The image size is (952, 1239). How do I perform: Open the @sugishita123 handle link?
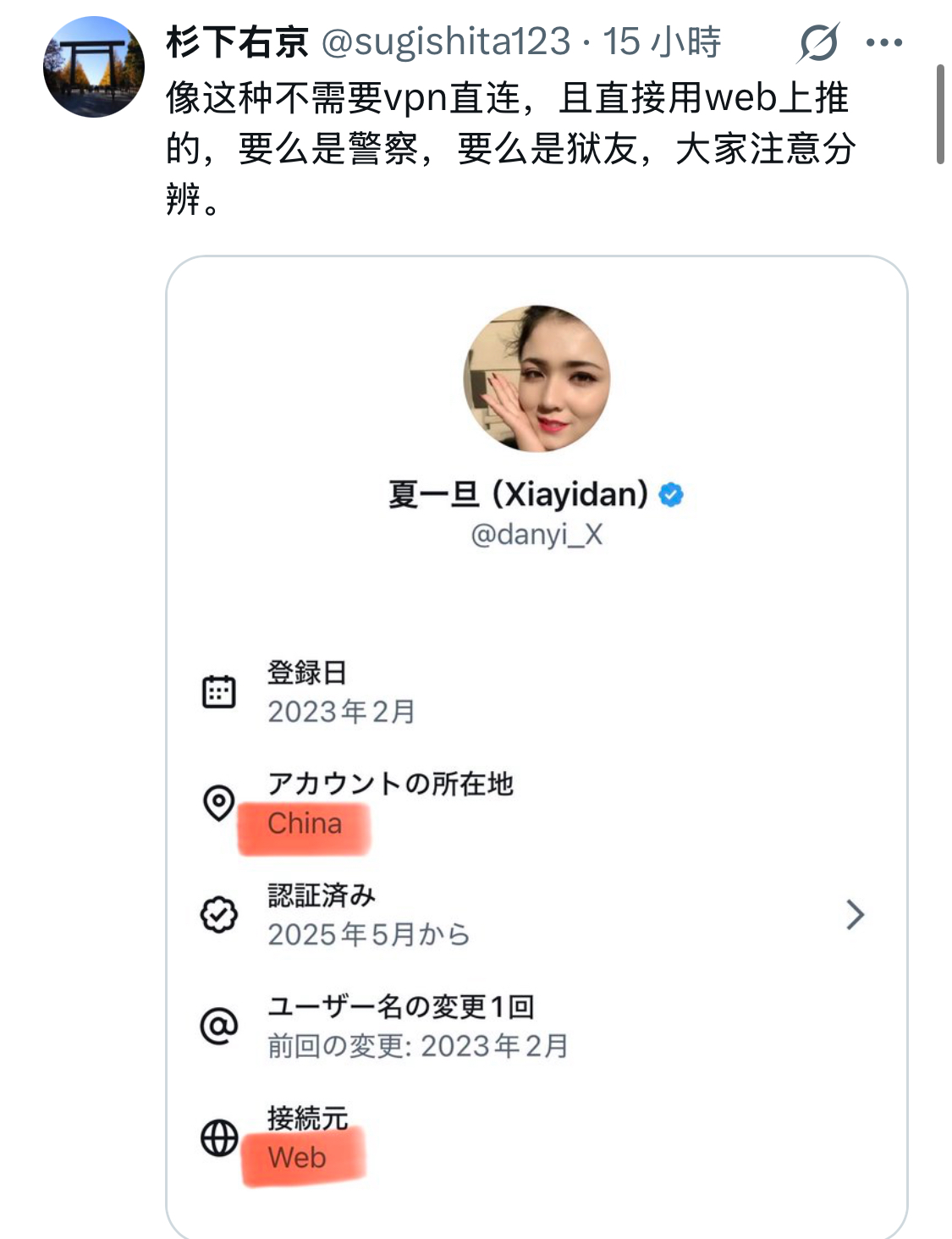coord(446,41)
